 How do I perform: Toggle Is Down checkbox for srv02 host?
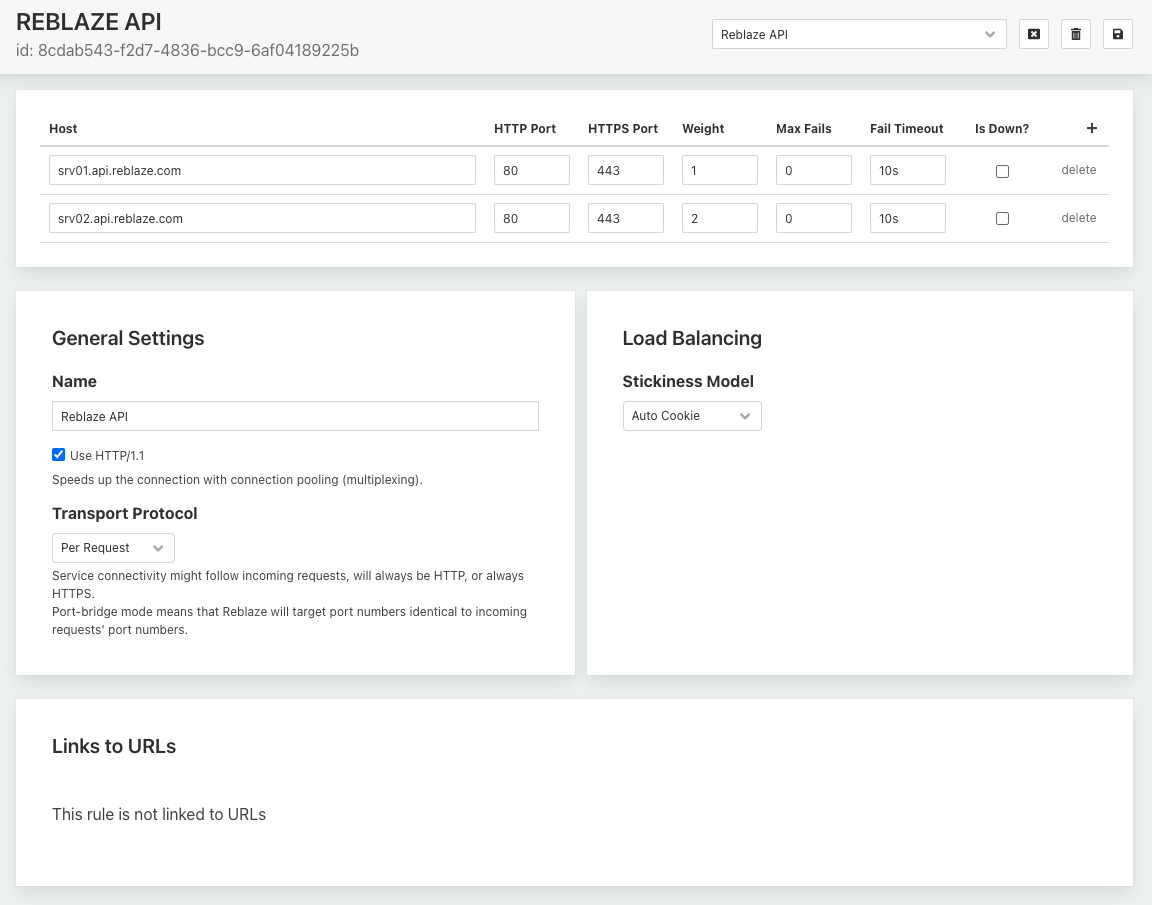(x=1002, y=219)
